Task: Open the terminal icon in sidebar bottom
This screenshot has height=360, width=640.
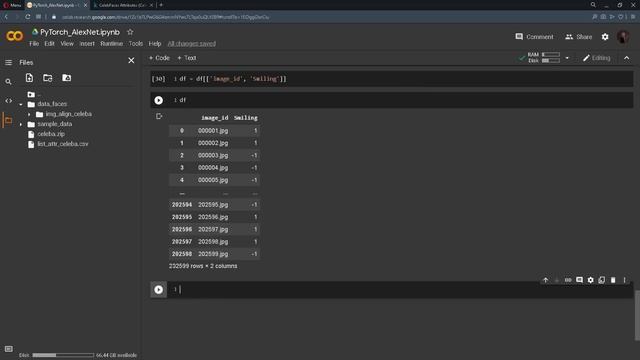Action: 9,349
